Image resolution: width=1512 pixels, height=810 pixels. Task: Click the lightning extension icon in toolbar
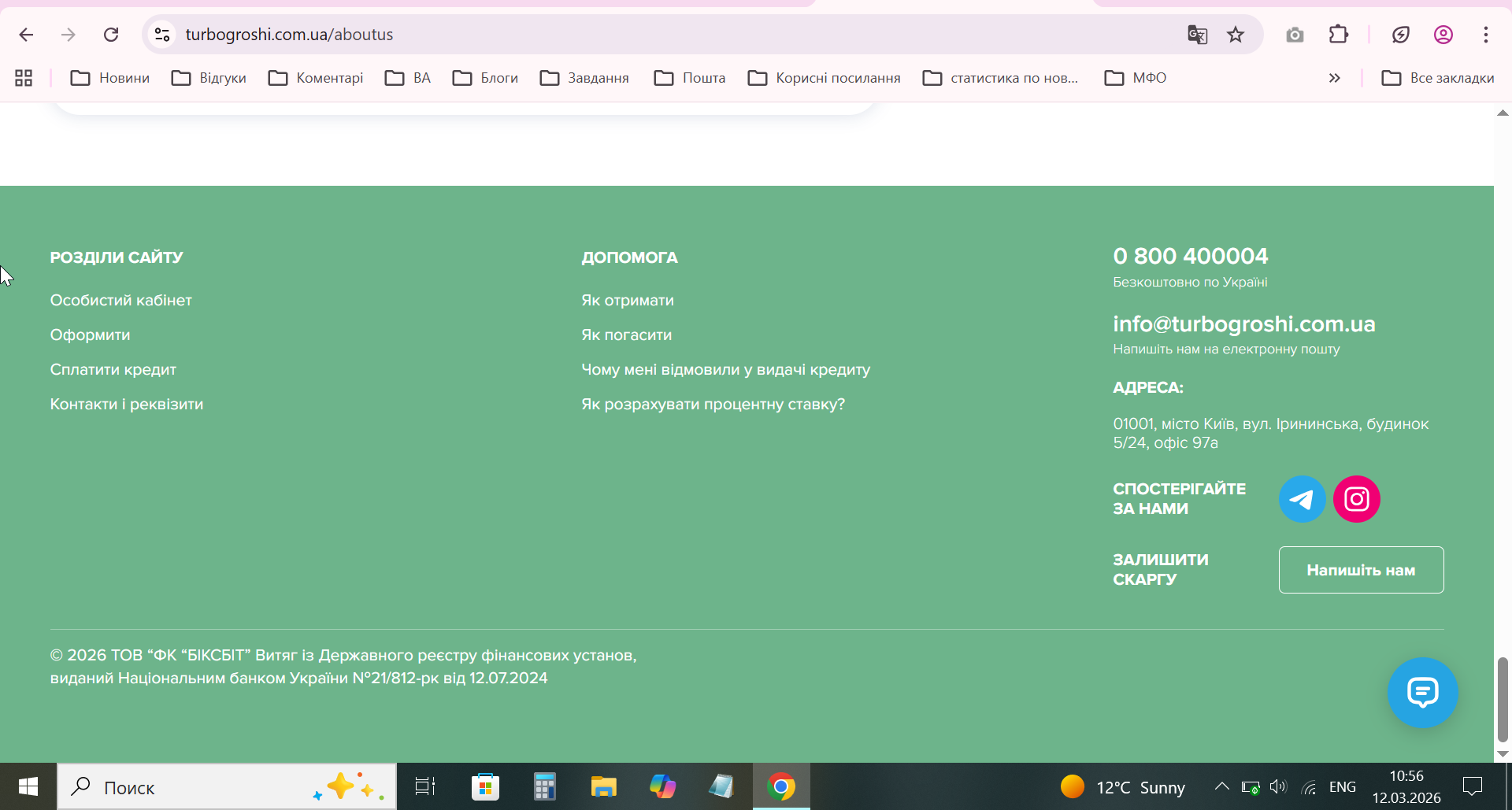point(1400,35)
